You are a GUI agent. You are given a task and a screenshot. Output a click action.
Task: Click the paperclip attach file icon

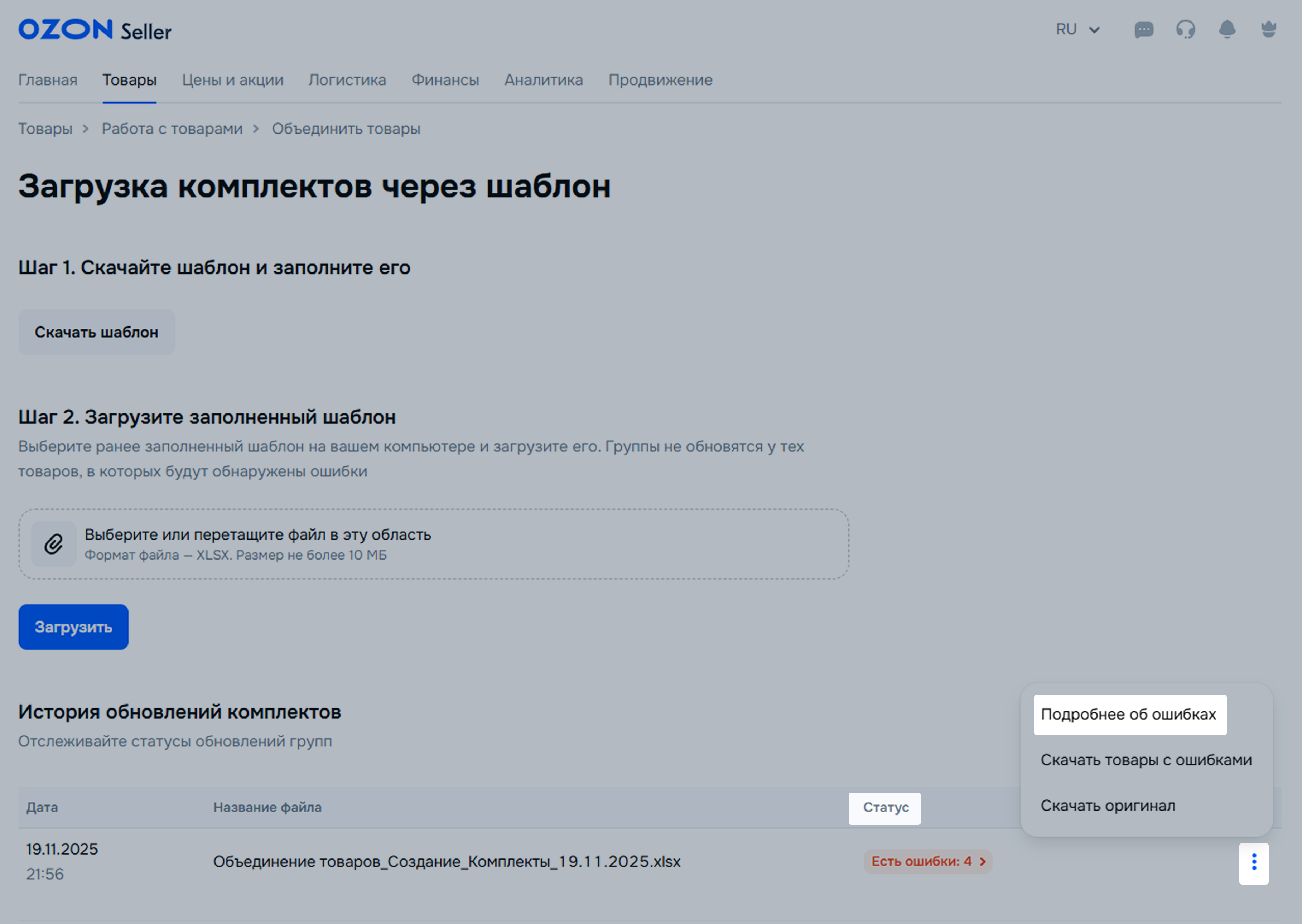53,544
